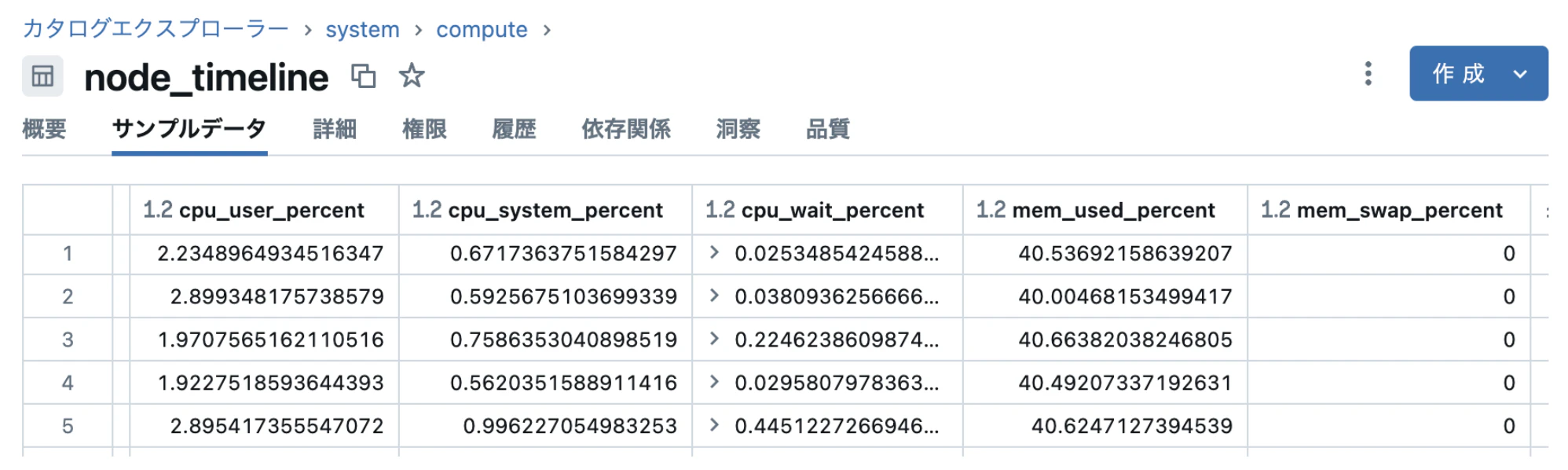
Task: Star node_timeline as a favorite
Action: click(412, 75)
